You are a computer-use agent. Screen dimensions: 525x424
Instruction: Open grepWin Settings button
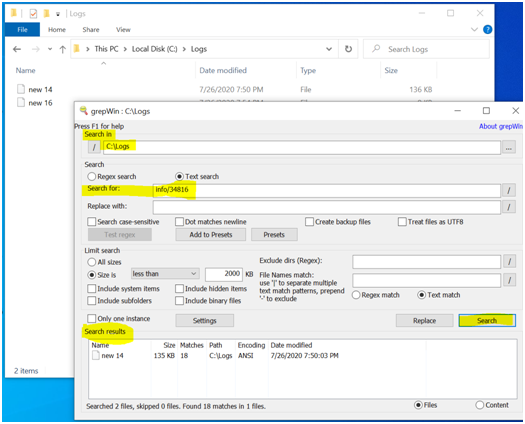pyautogui.click(x=205, y=321)
